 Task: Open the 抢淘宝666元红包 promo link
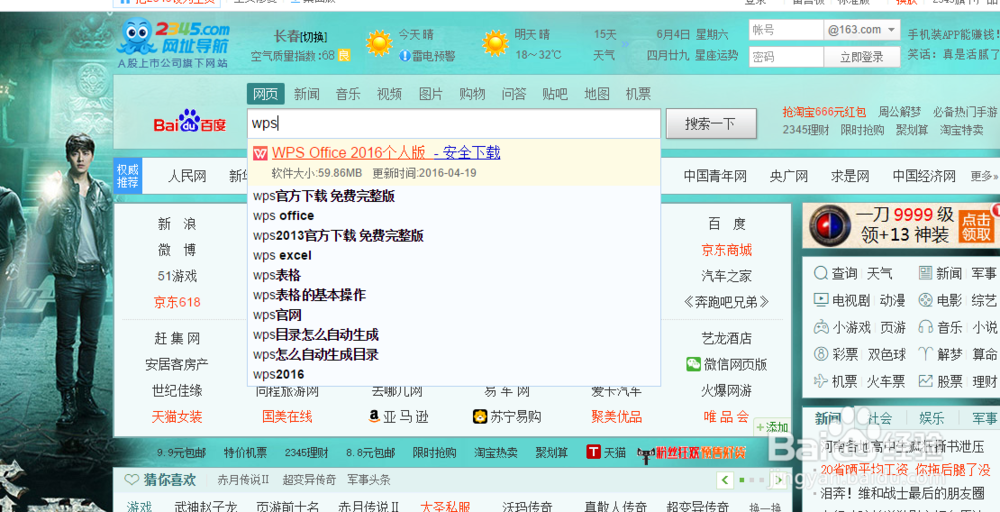coord(825,112)
